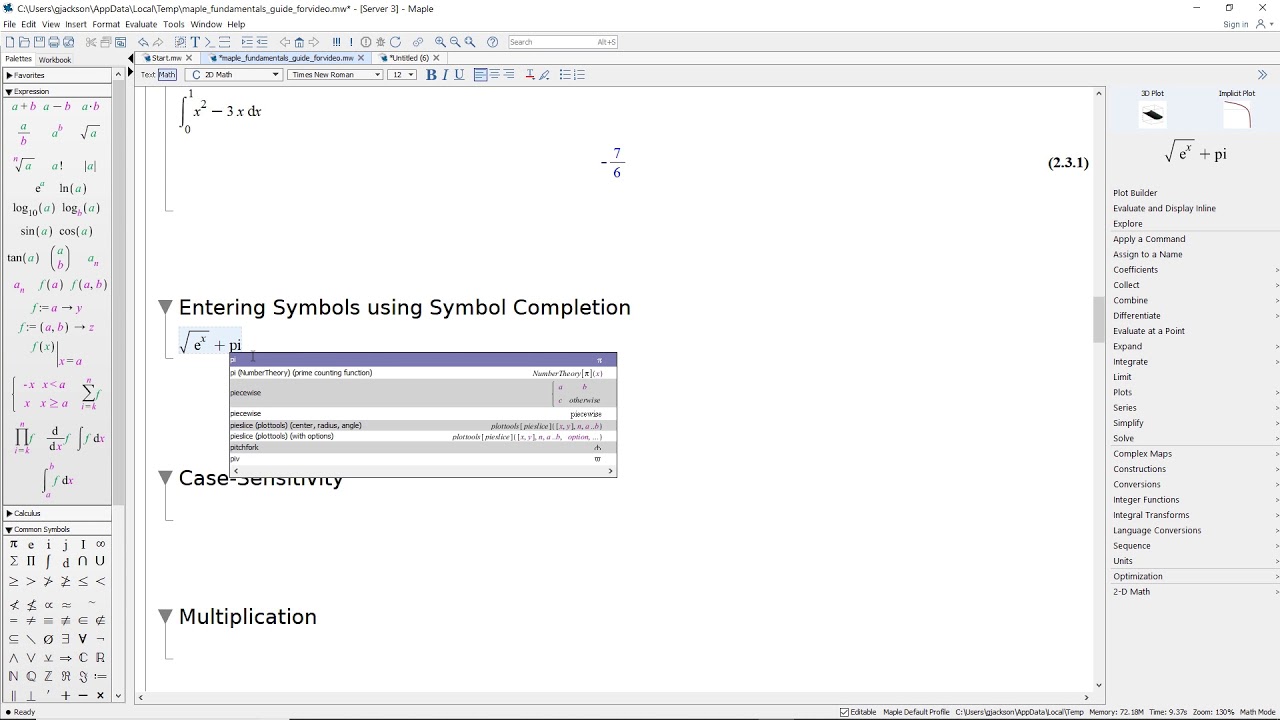Insert the ln(a) expression template
The width and height of the screenshot is (1280, 720).
tap(73, 188)
